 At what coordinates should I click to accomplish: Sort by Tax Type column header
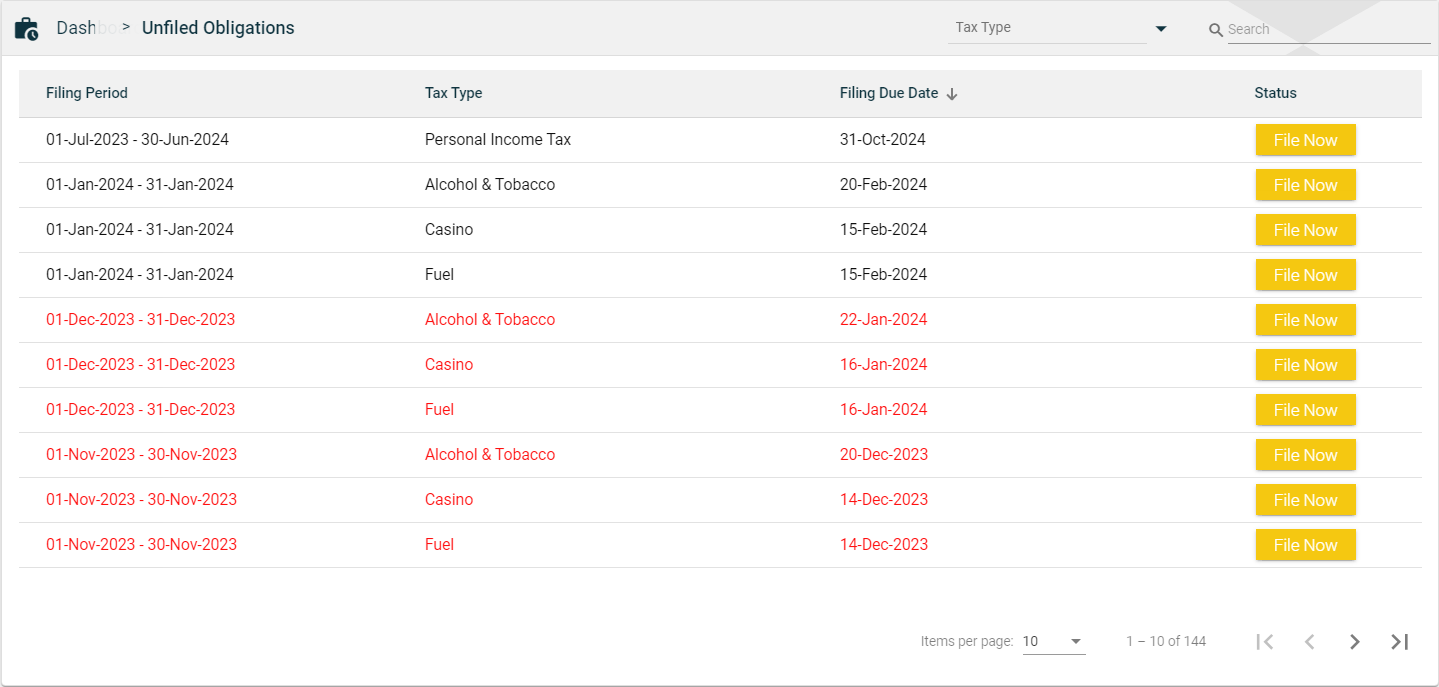(453, 93)
